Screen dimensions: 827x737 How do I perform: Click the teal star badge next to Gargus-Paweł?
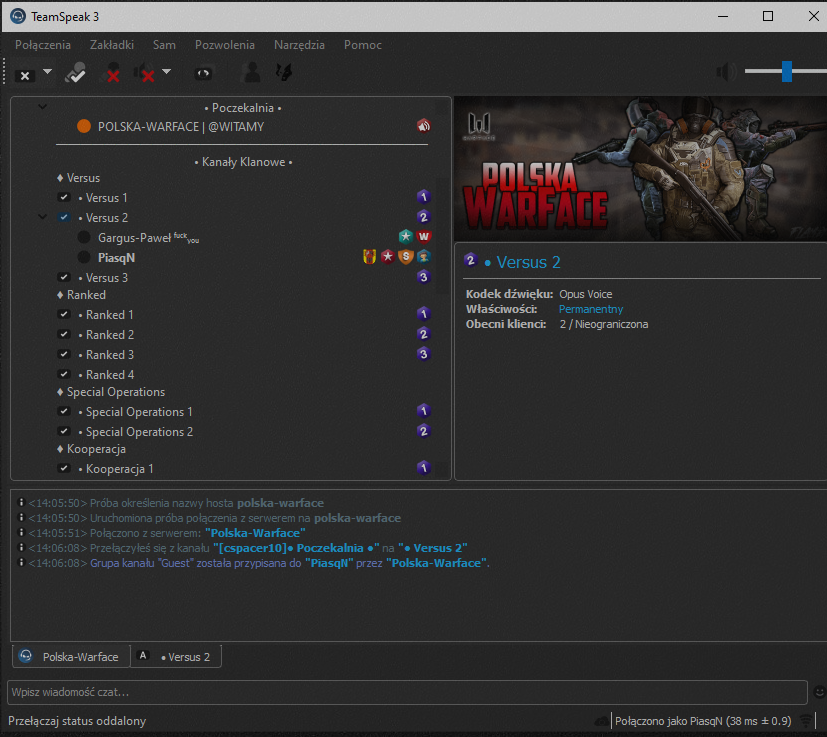pyautogui.click(x=405, y=236)
